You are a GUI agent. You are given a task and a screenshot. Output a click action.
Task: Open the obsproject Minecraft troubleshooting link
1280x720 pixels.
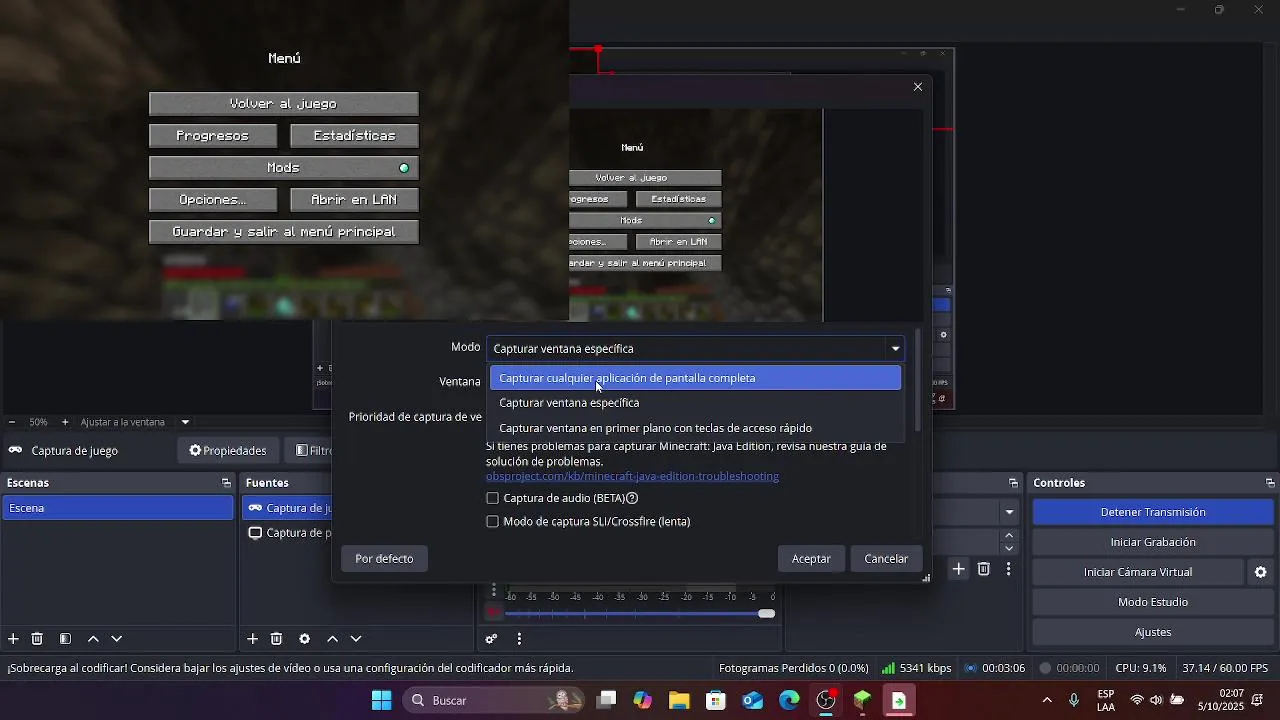(632, 476)
